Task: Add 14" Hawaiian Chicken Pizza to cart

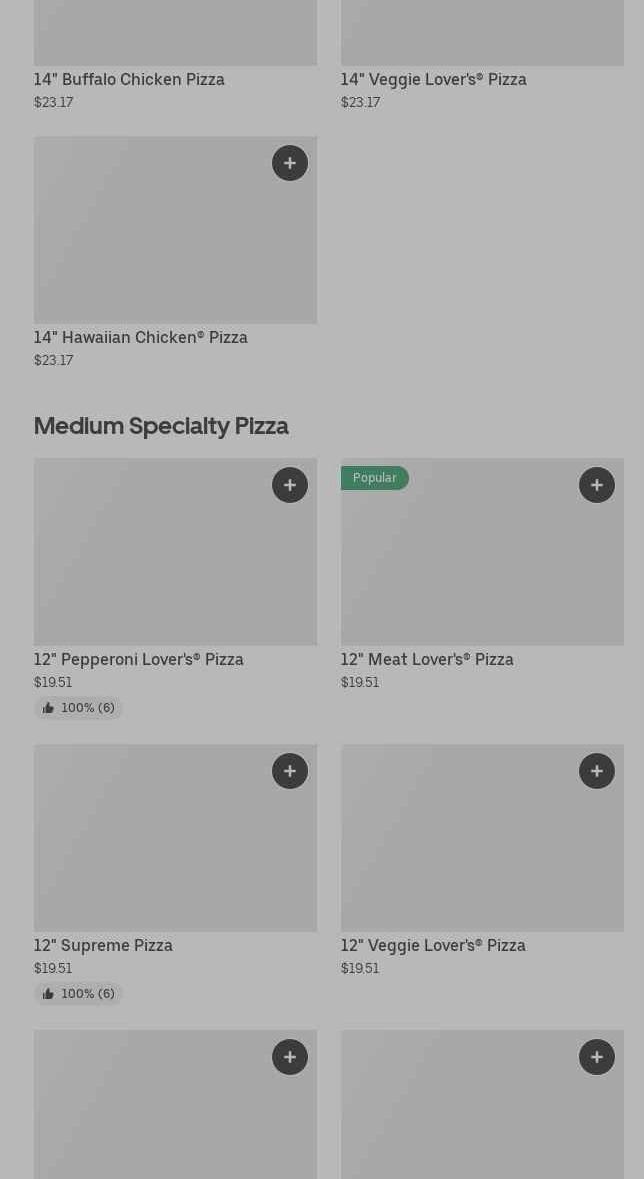Action: tap(290, 163)
